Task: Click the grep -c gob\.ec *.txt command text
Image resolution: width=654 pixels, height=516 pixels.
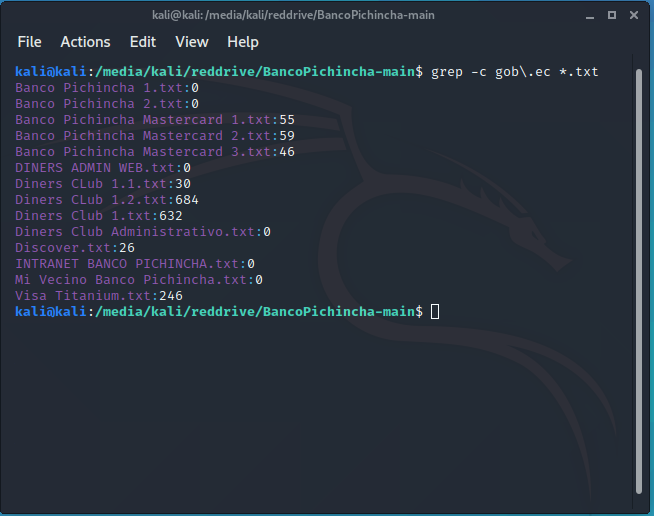Action: [x=514, y=72]
